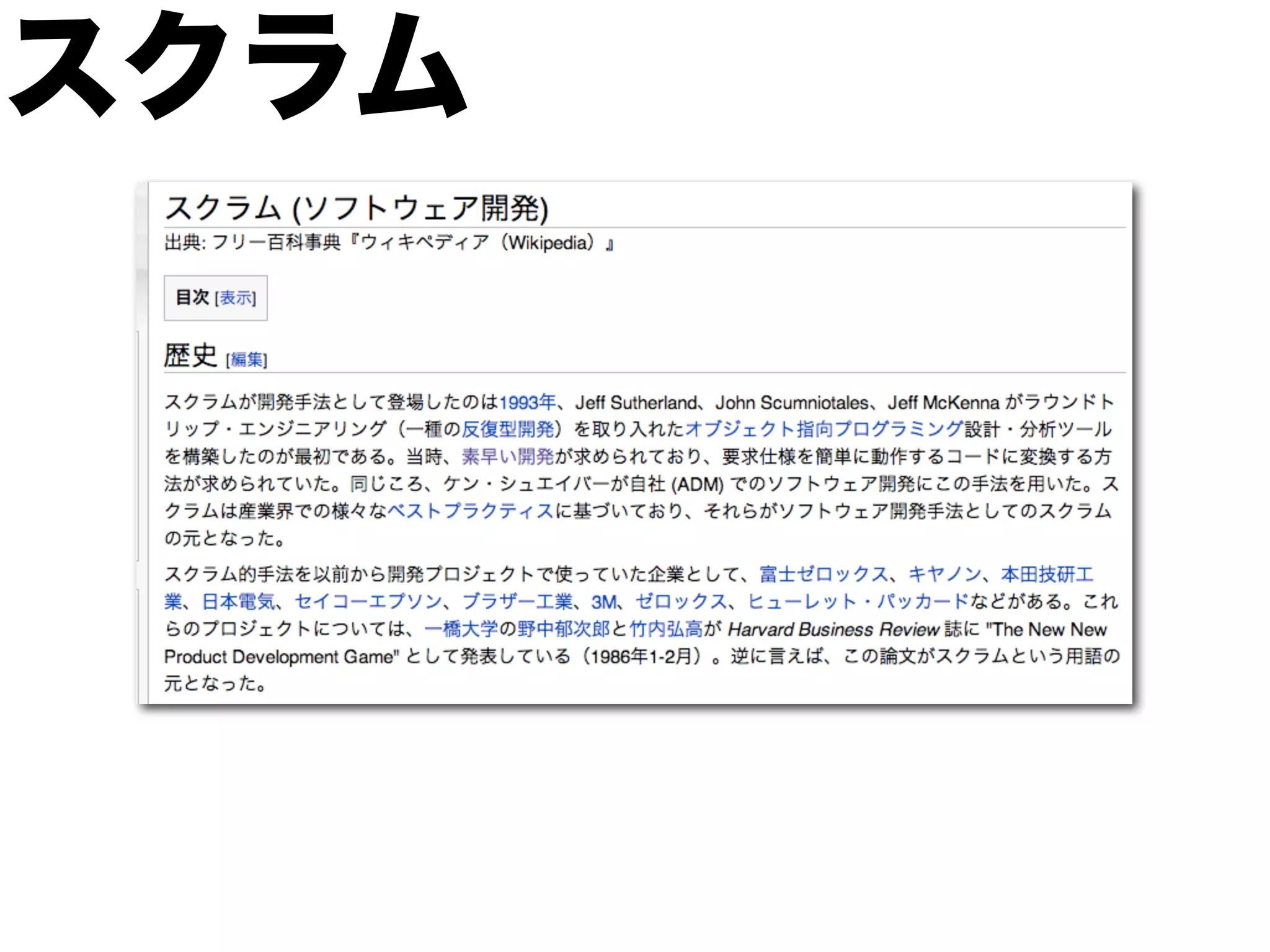The width and height of the screenshot is (1270, 952).
Task: Click the ブラザー工業 link
Action: tap(517, 601)
